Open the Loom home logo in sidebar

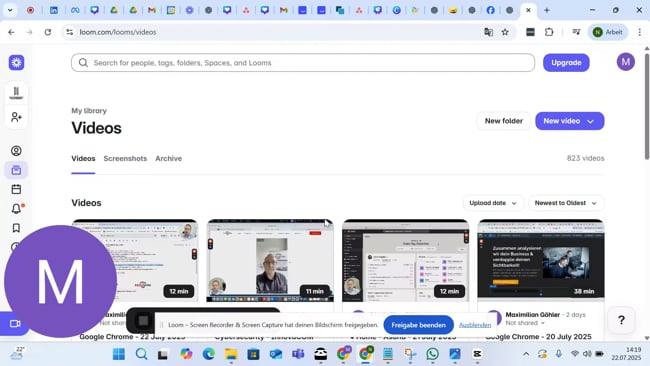tap(17, 63)
